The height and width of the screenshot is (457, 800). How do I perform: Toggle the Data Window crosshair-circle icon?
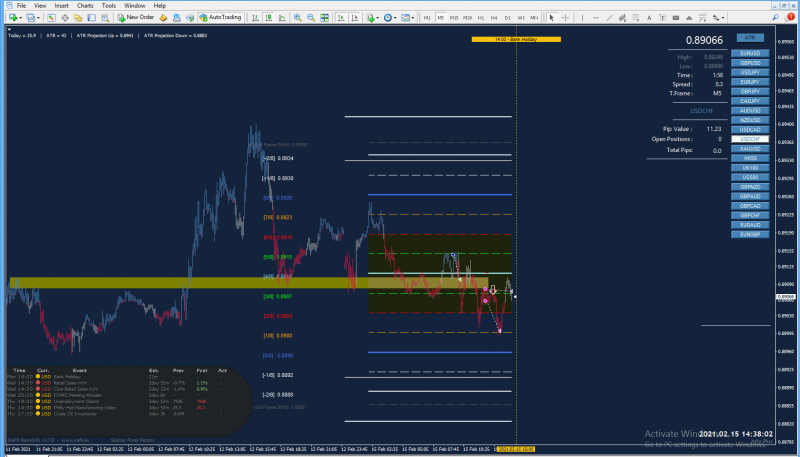[x=65, y=17]
